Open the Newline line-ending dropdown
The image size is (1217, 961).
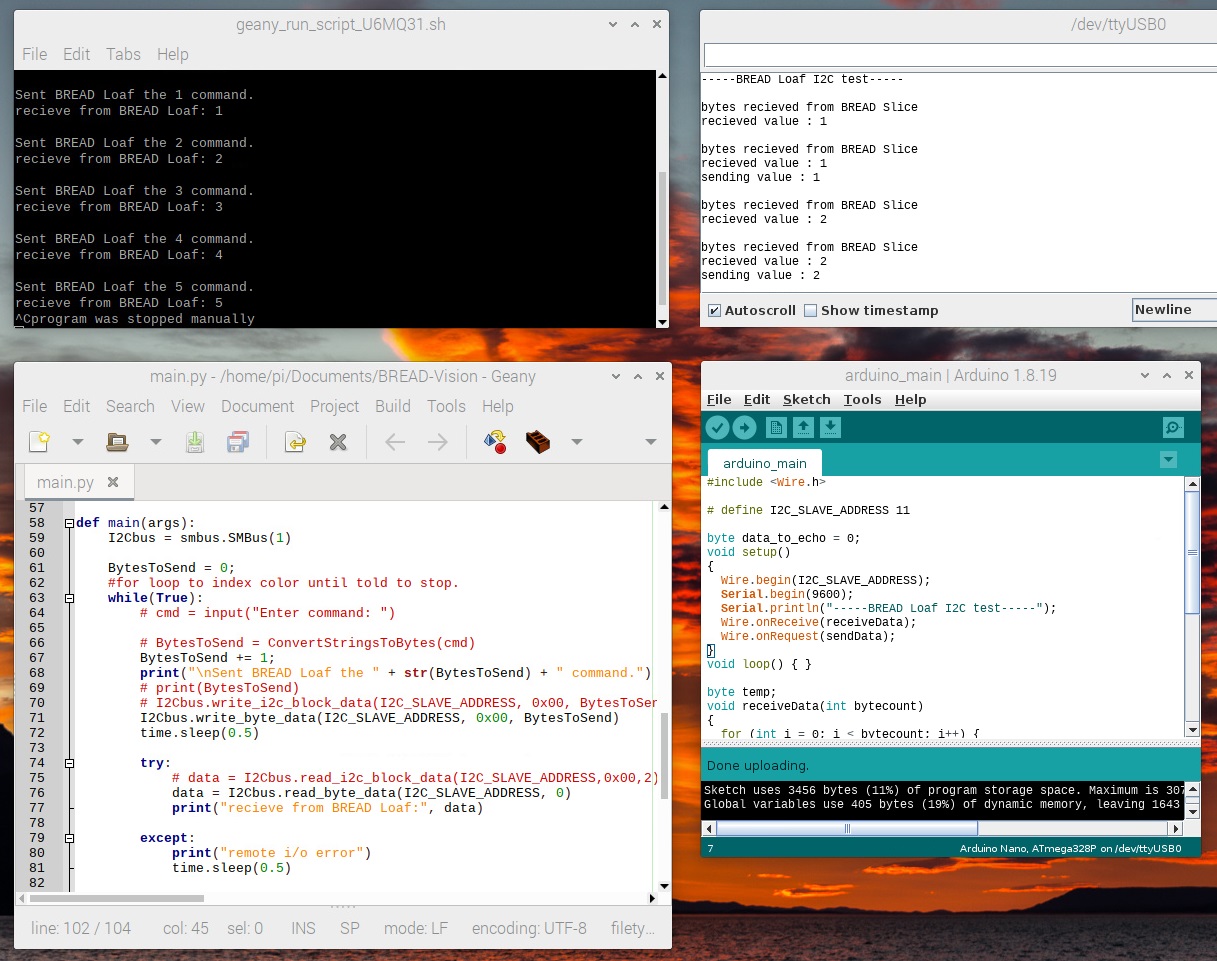point(1174,310)
